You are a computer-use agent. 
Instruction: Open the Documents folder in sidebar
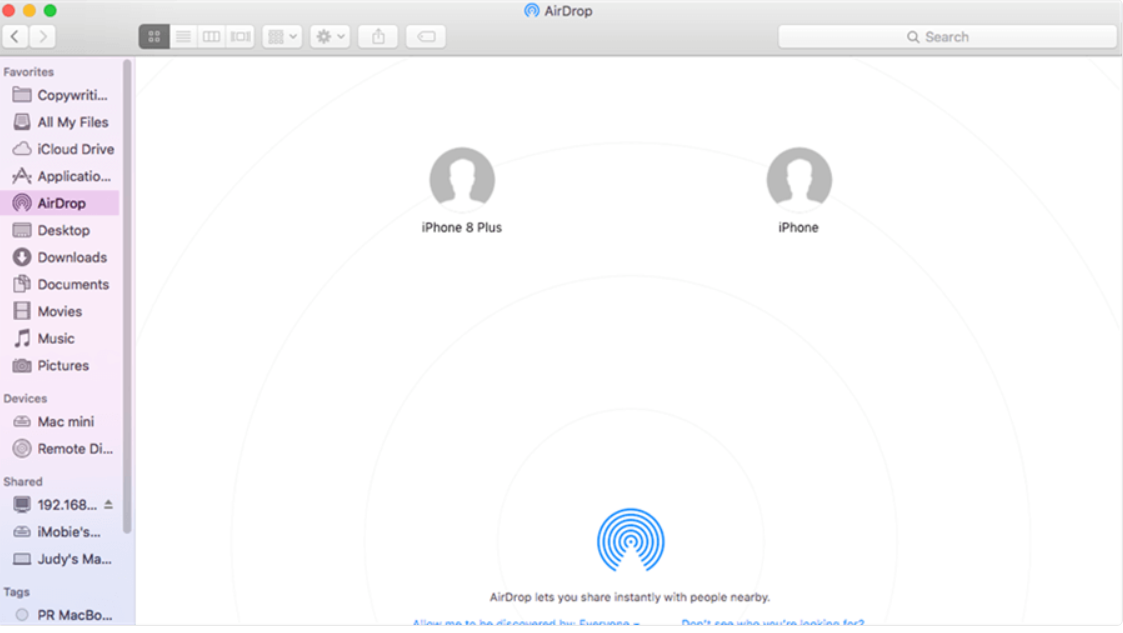coord(72,284)
